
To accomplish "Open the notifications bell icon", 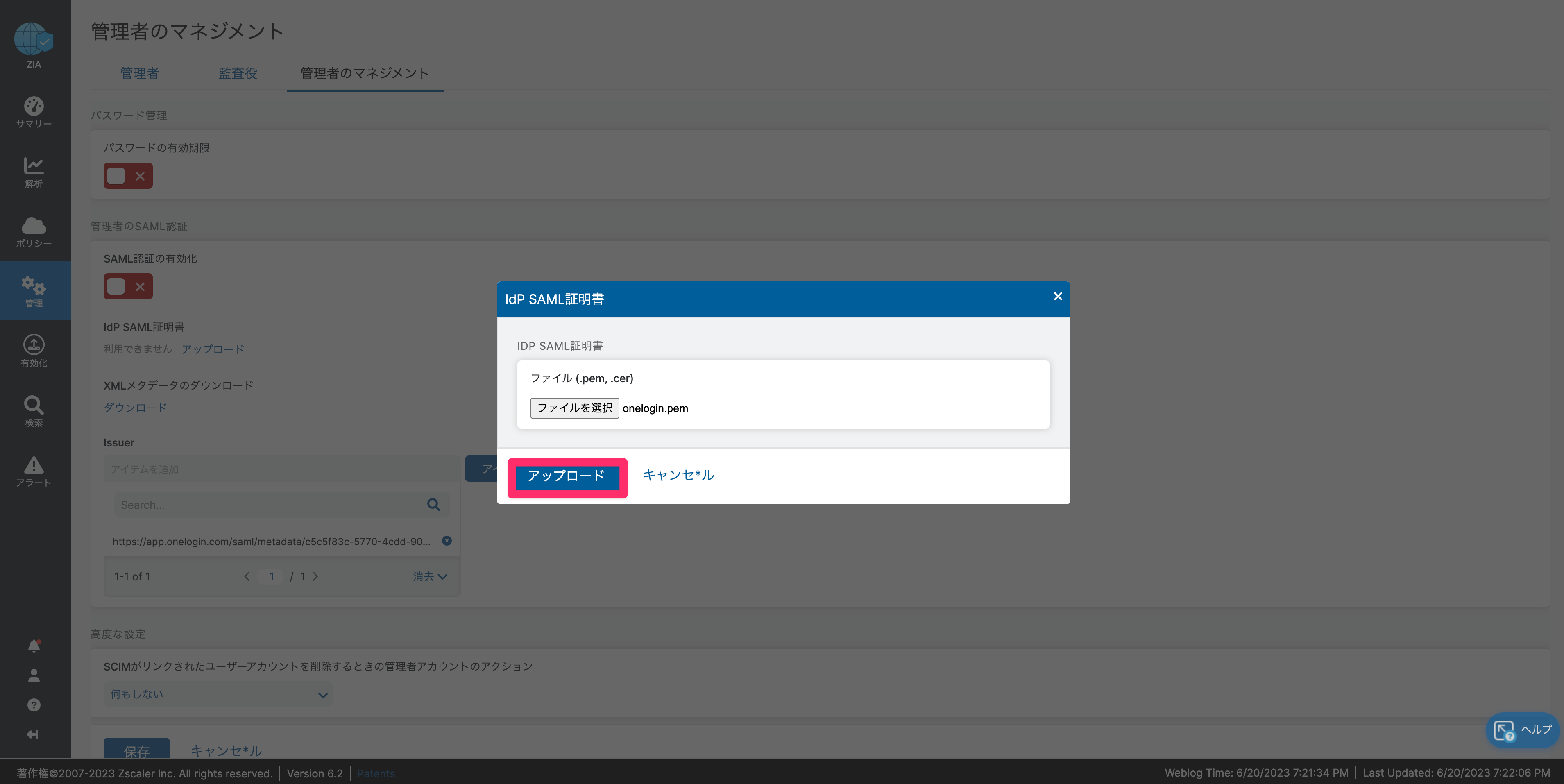I will pos(34,646).
